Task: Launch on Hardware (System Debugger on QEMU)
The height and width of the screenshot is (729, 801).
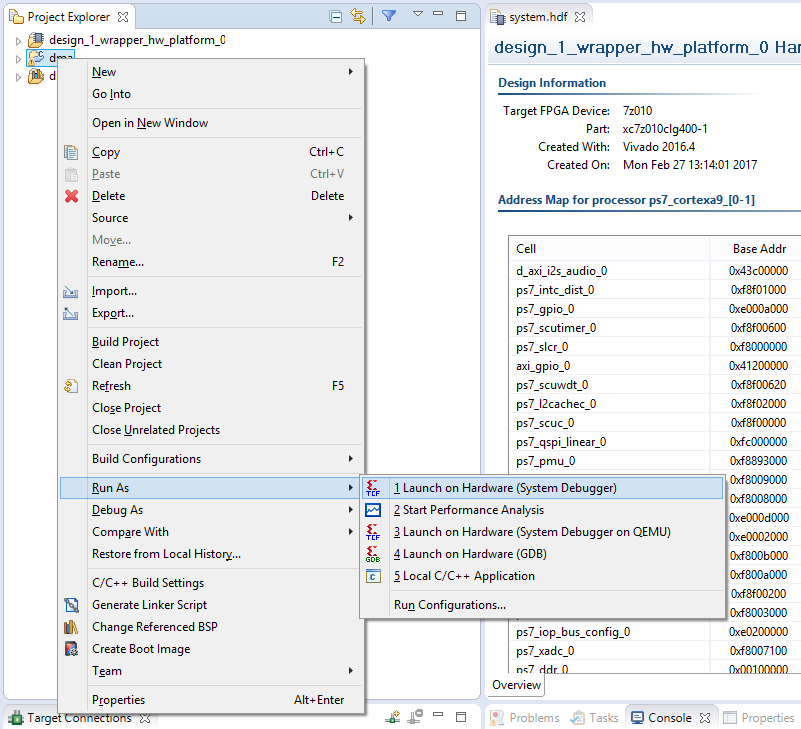Action: [543, 532]
